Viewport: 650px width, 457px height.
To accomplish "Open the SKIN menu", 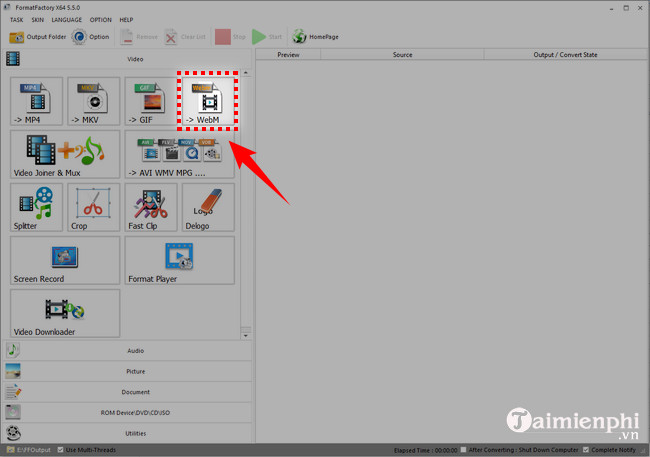I will (x=38, y=20).
